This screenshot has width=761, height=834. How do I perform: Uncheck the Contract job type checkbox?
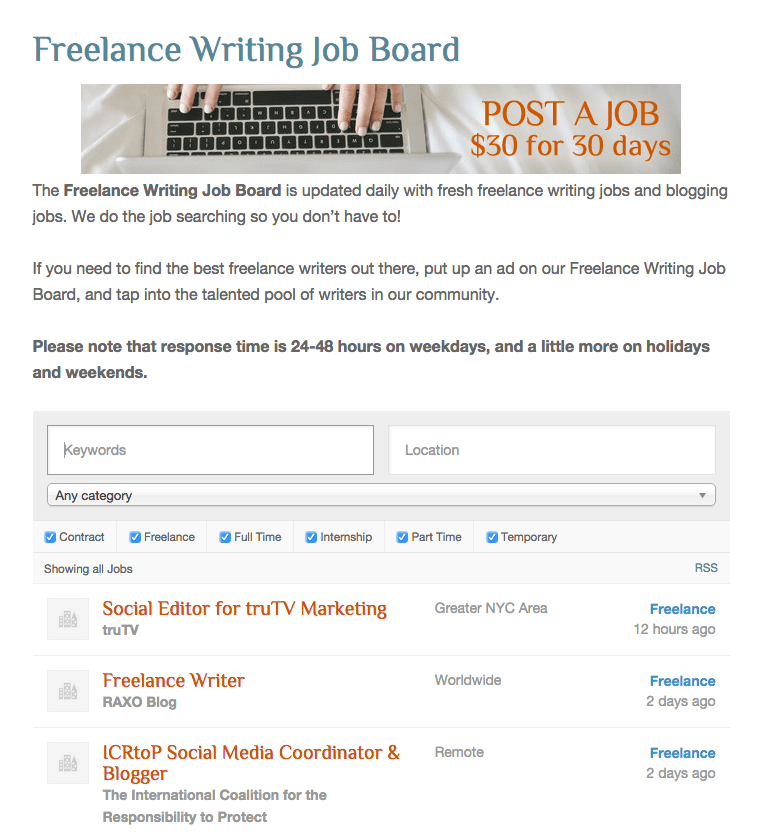click(50, 537)
